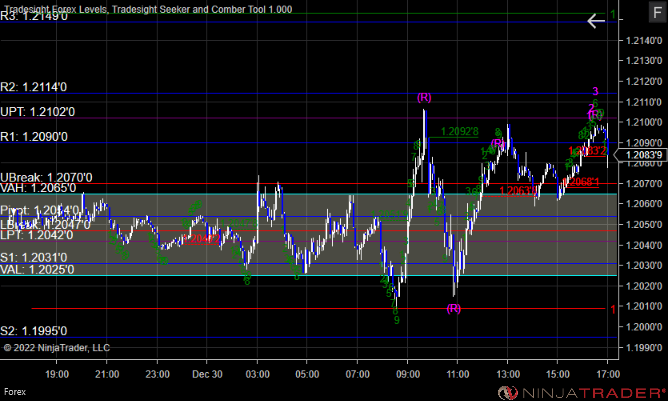Click the red 1.2063'0 price annotation
668x401 pixels.
[x=518, y=190]
